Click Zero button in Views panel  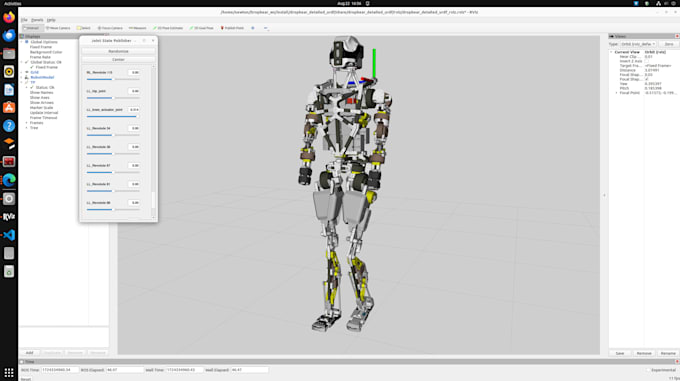pyautogui.click(x=669, y=44)
